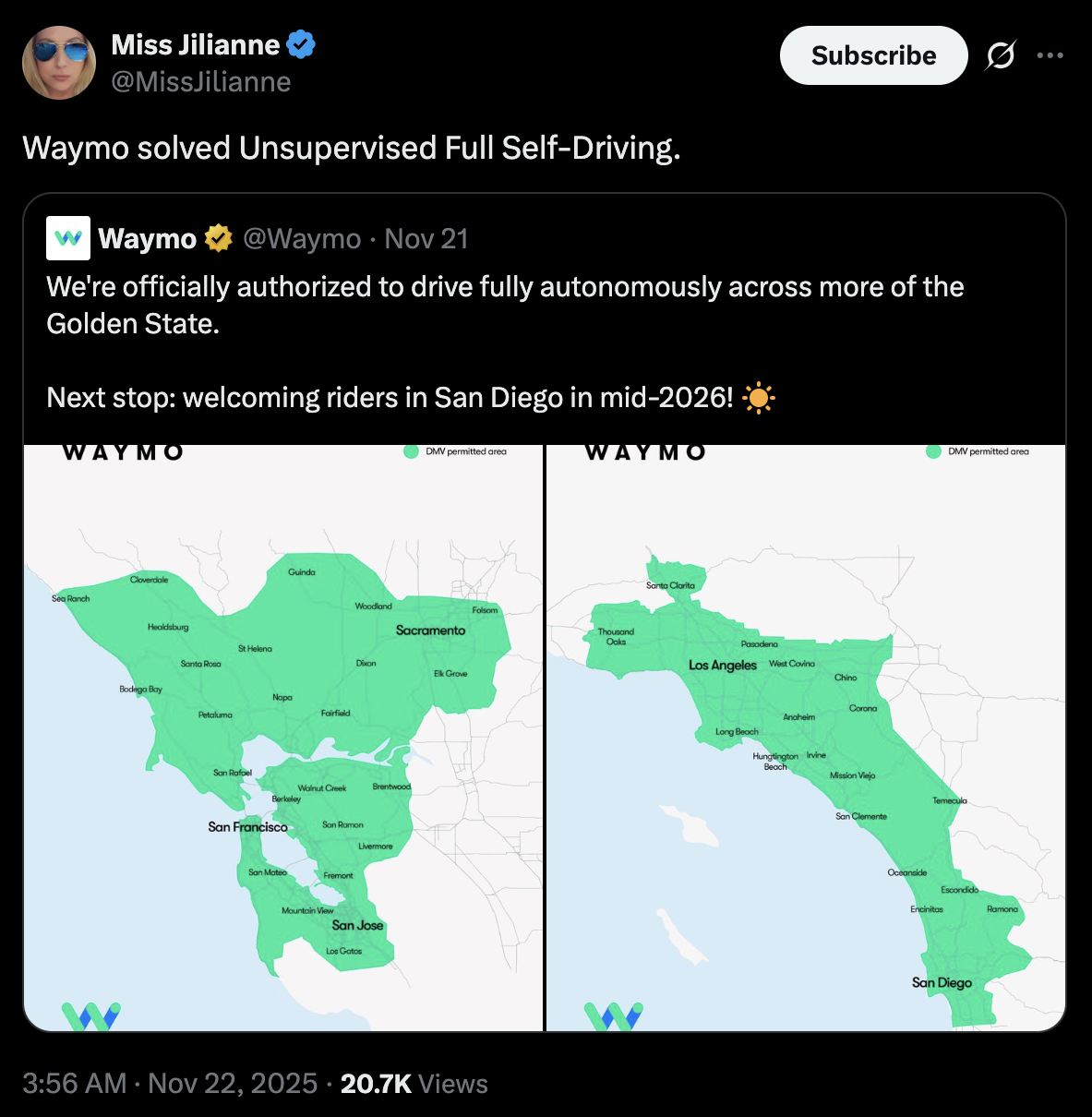Screen dimensions: 1092x1117
Task: Click the 20.7K Views count
Action: coord(414,1083)
